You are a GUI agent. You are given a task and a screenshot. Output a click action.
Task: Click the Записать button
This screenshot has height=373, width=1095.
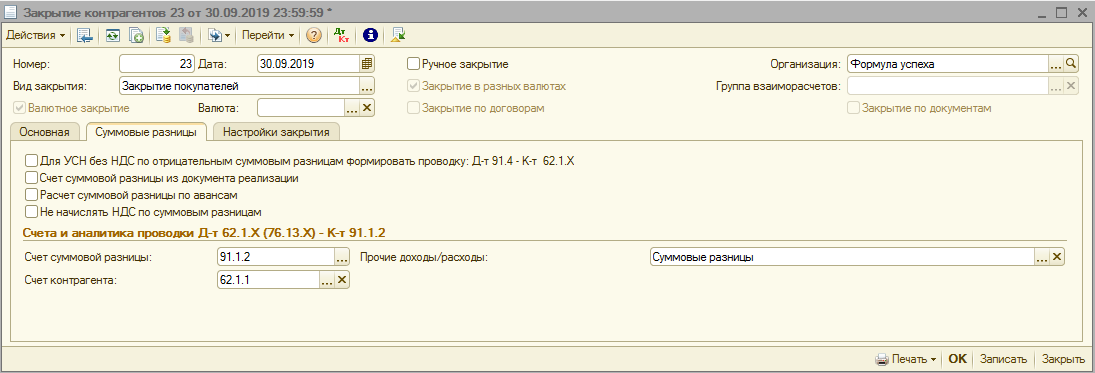(x=1004, y=359)
